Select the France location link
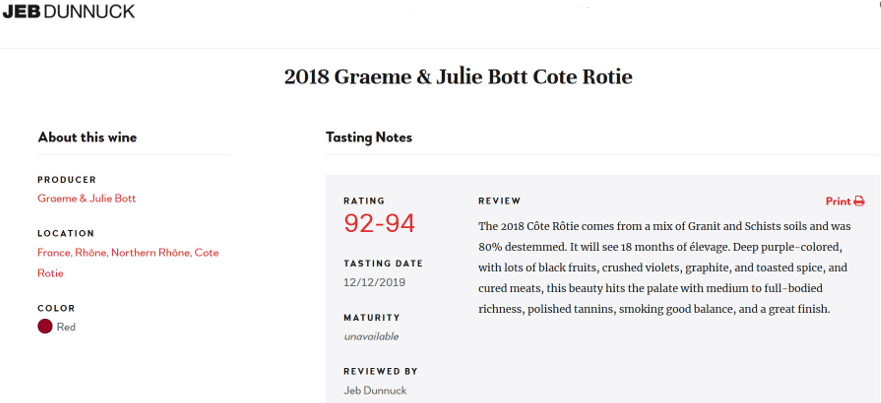 [54, 253]
